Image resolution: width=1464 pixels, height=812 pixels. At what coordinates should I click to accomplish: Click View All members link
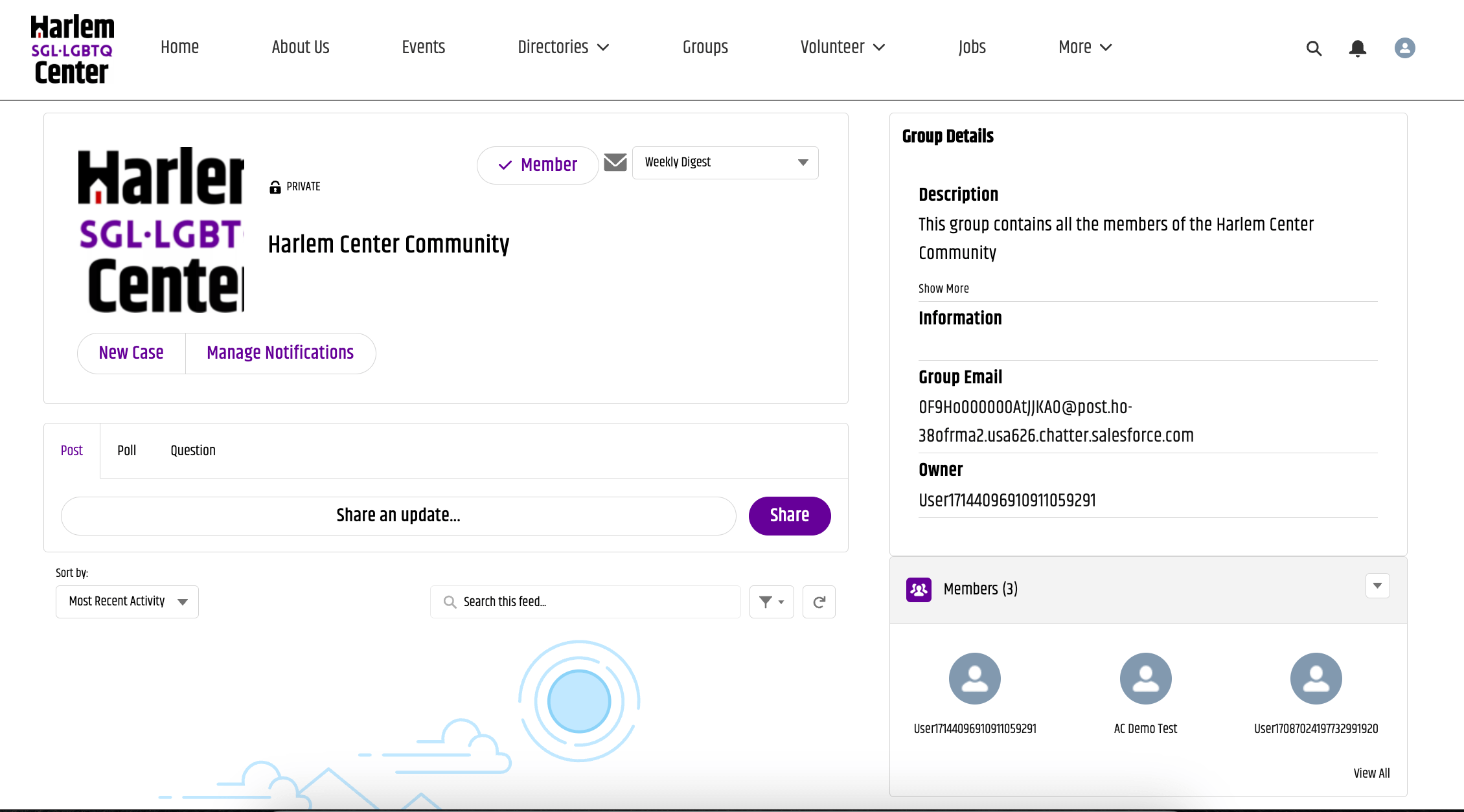(1371, 773)
